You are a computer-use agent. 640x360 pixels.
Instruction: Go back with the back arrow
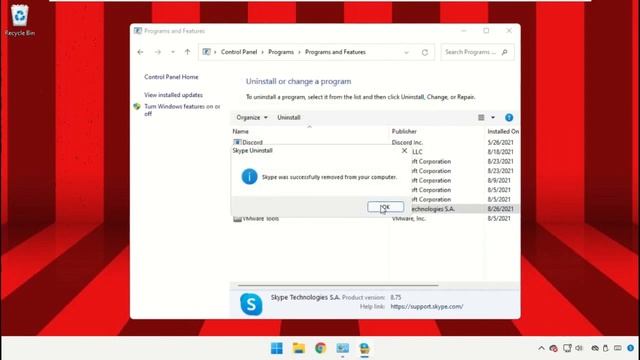pyautogui.click(x=140, y=52)
